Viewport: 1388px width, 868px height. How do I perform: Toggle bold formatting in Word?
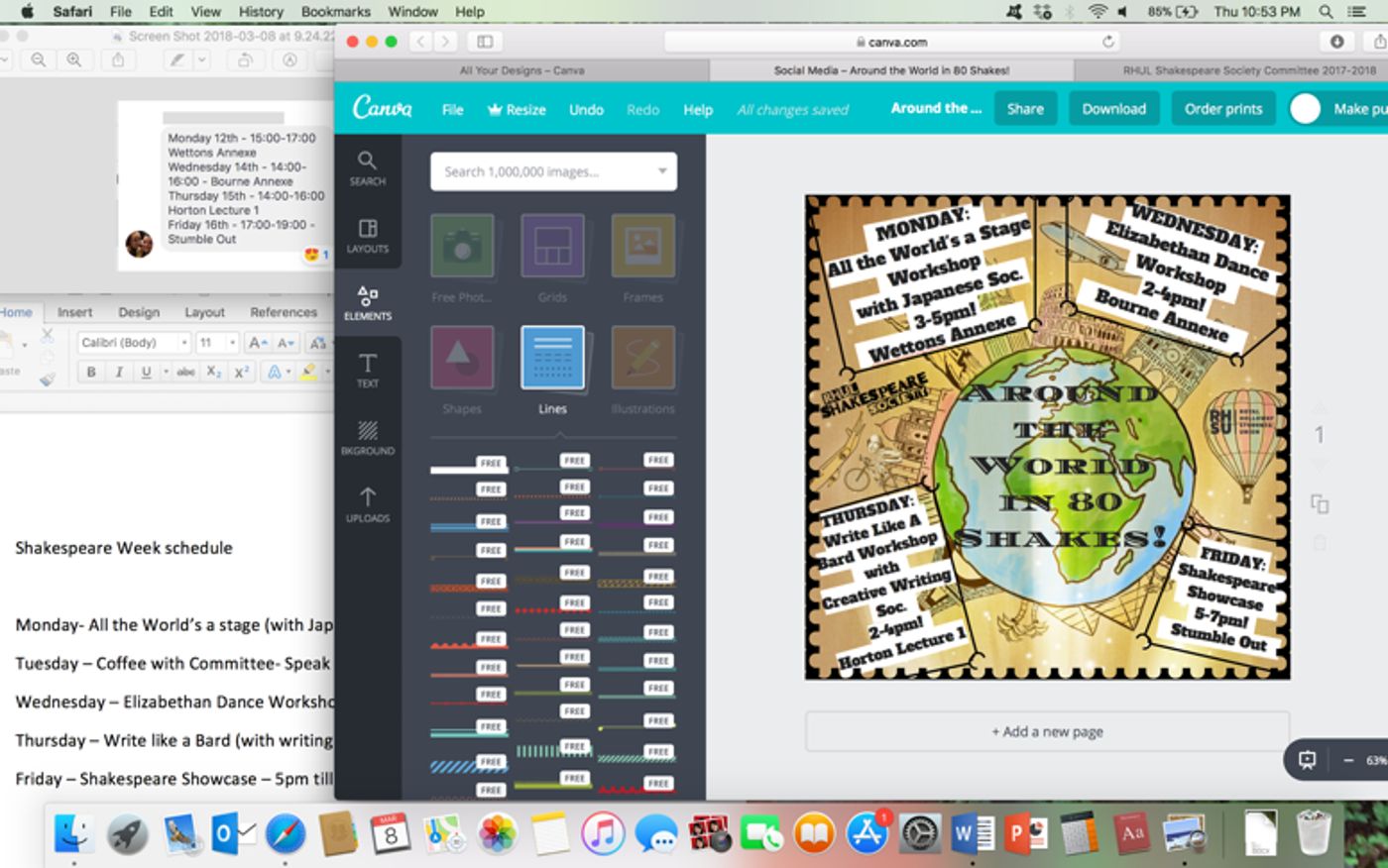[x=91, y=372]
